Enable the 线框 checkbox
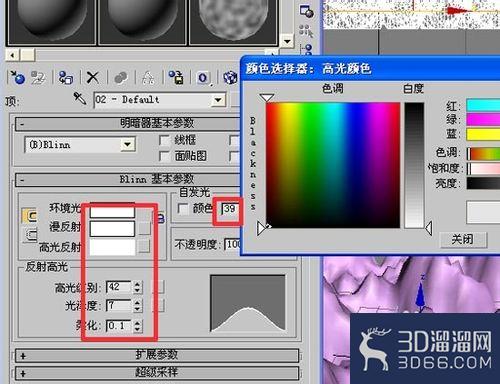 (x=164, y=140)
